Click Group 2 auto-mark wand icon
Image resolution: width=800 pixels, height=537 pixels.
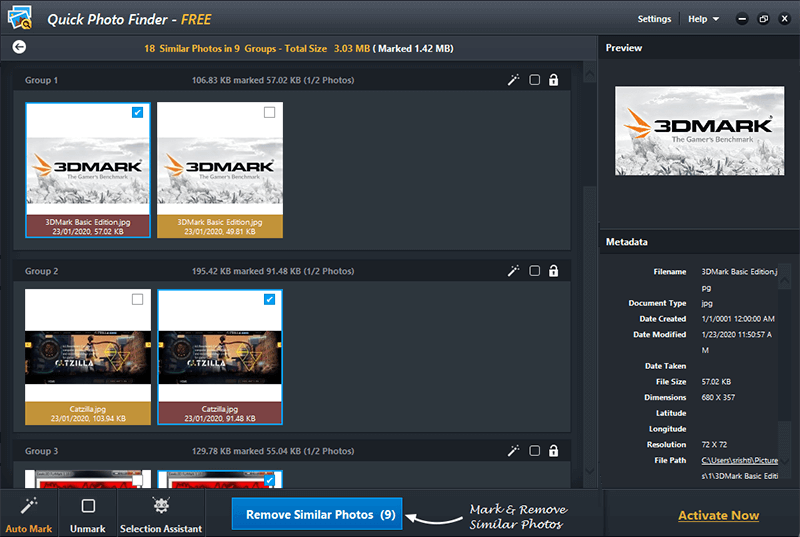(513, 271)
